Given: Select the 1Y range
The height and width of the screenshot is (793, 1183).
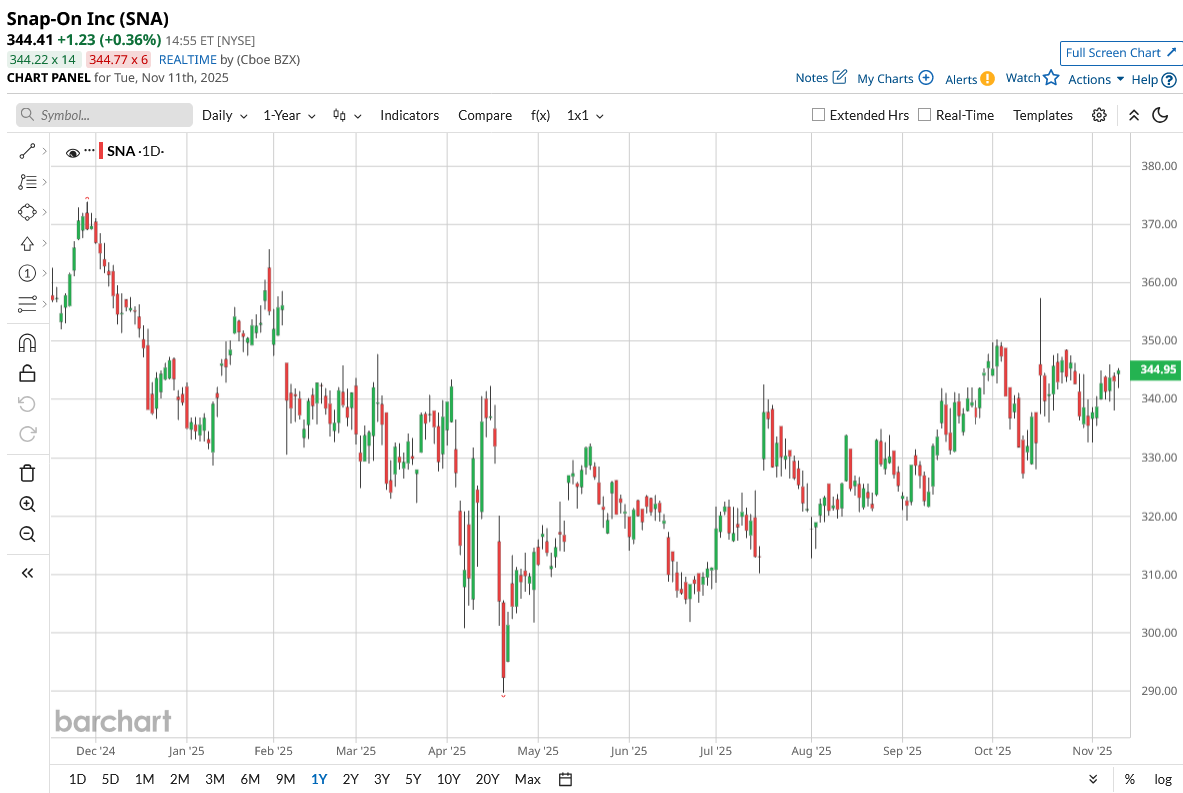Looking at the screenshot, I should click(x=318, y=779).
